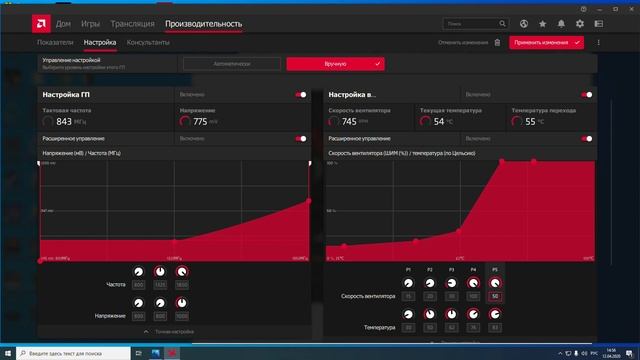The height and width of the screenshot is (360, 640).
Task: Click the current fan speed 745 readout
Action: [x=349, y=122]
